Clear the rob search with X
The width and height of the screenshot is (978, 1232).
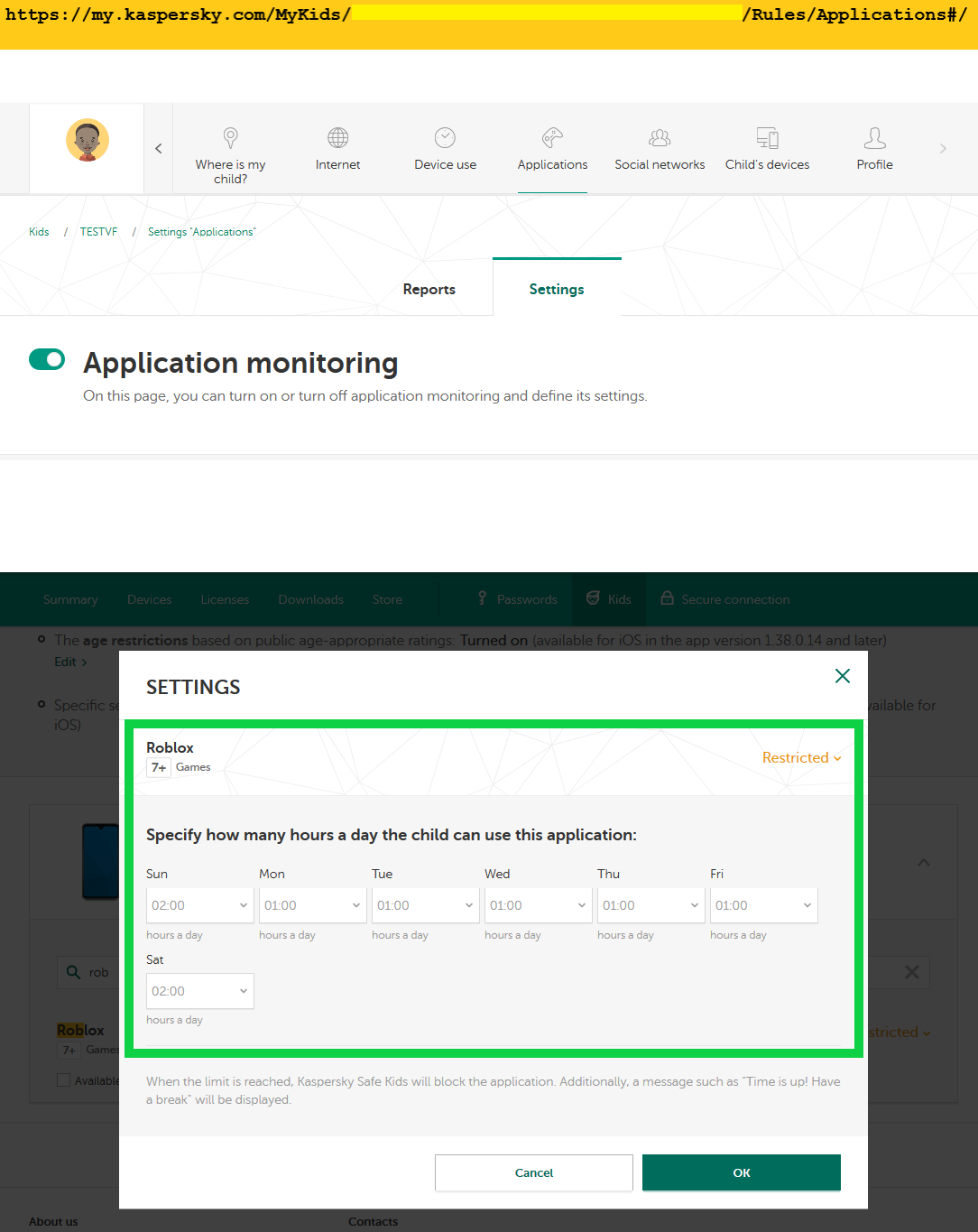pos(912,972)
